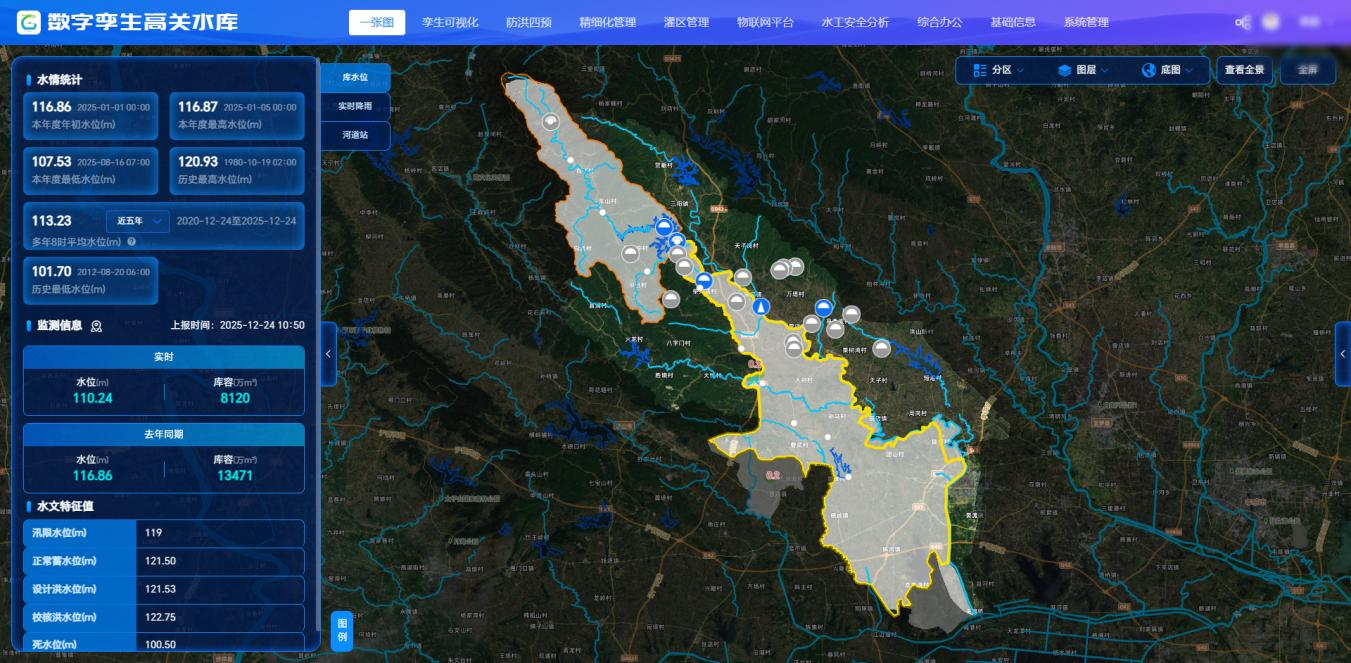
Task: Open the 近五年 period dropdown
Action: click(x=138, y=220)
